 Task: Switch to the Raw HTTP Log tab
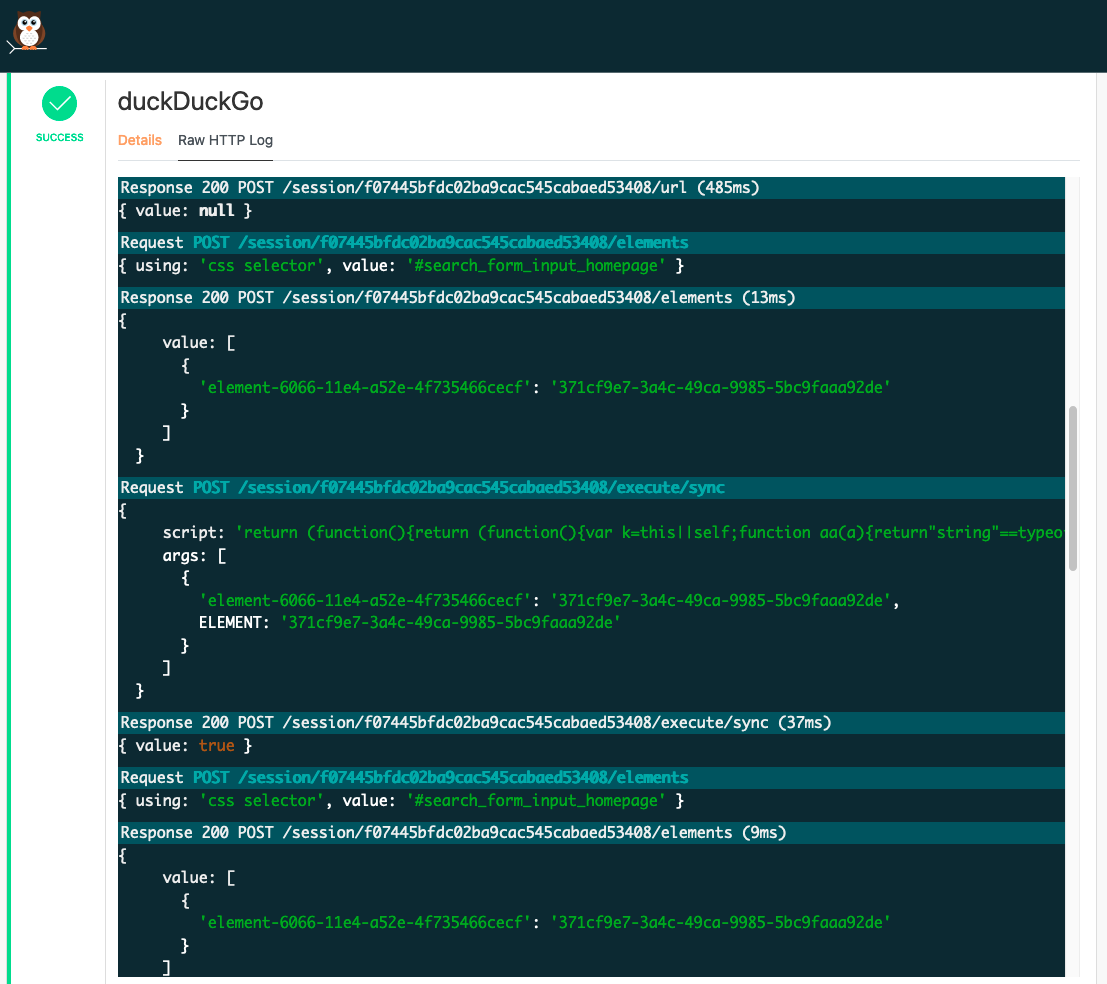225,140
